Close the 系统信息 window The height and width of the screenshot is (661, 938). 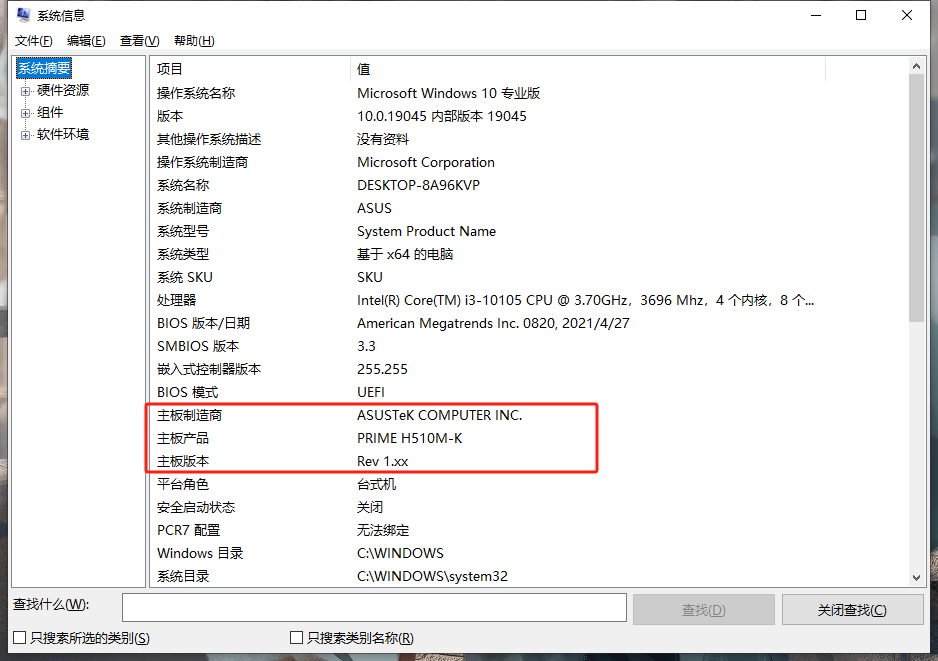pos(907,16)
